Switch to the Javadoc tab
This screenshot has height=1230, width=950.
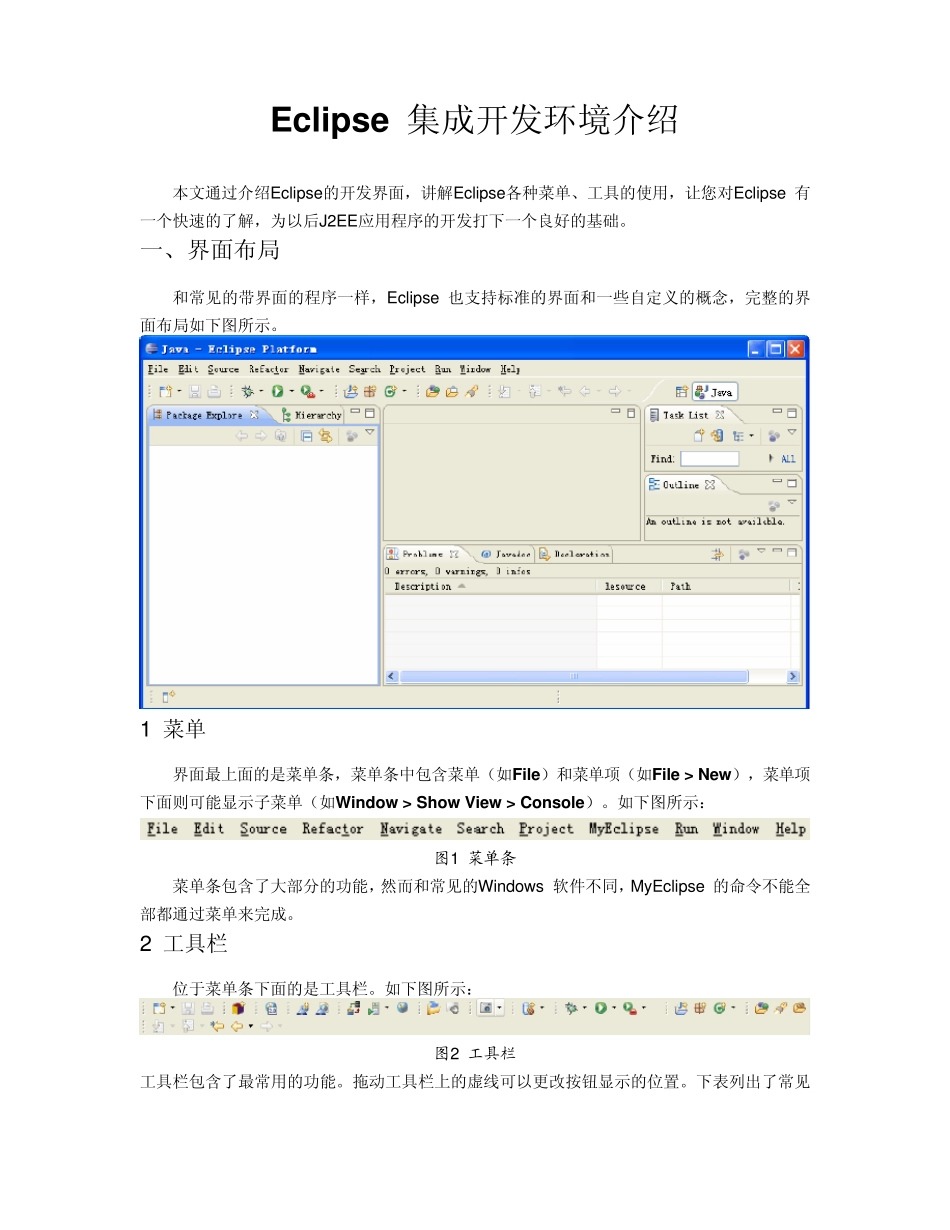506,553
